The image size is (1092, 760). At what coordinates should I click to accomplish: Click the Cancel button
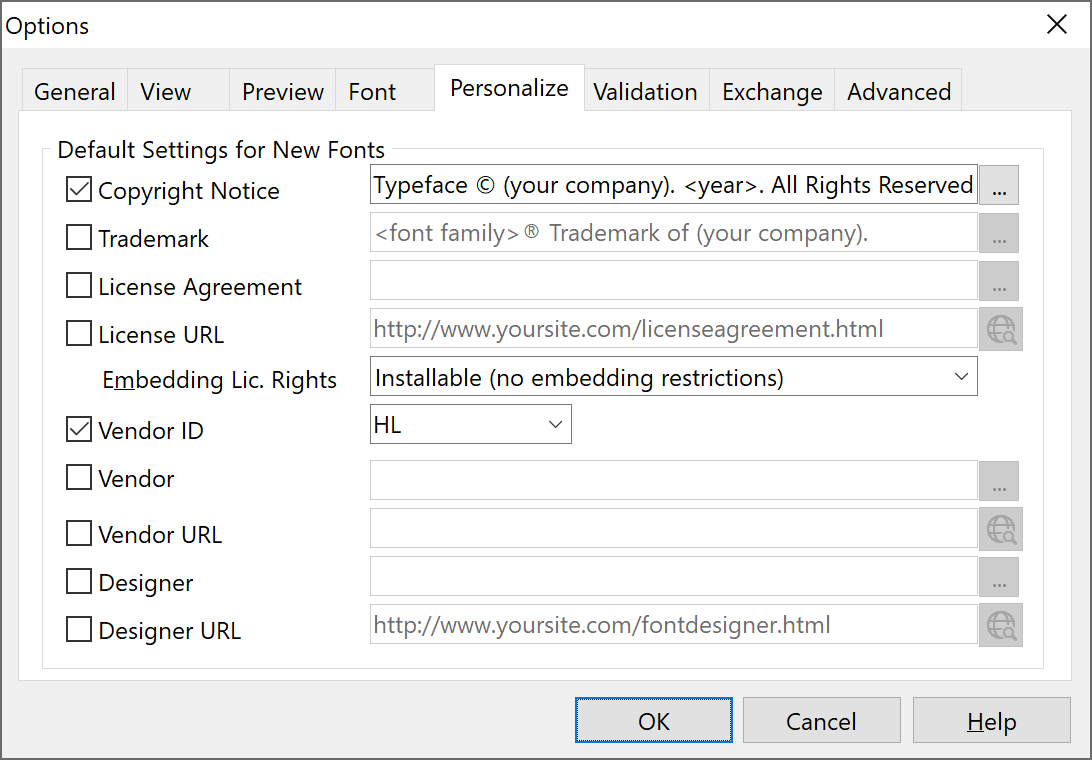click(821, 721)
